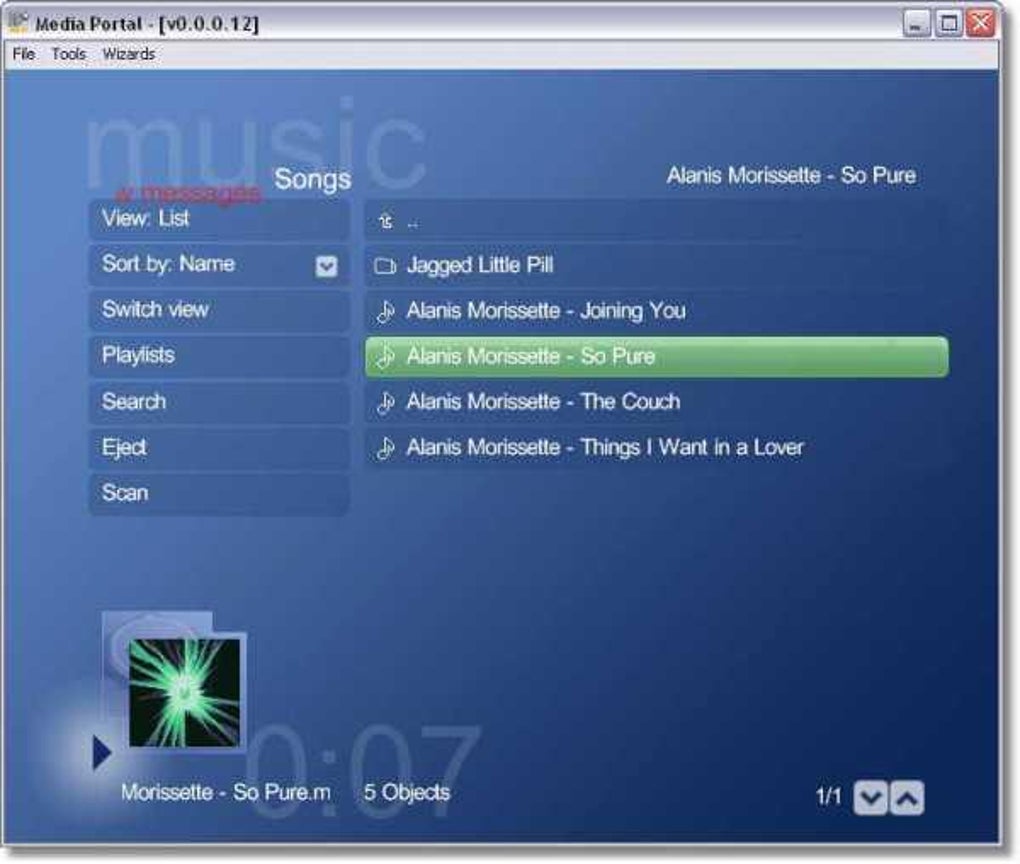The height and width of the screenshot is (864, 1020).
Task: Click the note icon for The Couch
Action: point(385,403)
